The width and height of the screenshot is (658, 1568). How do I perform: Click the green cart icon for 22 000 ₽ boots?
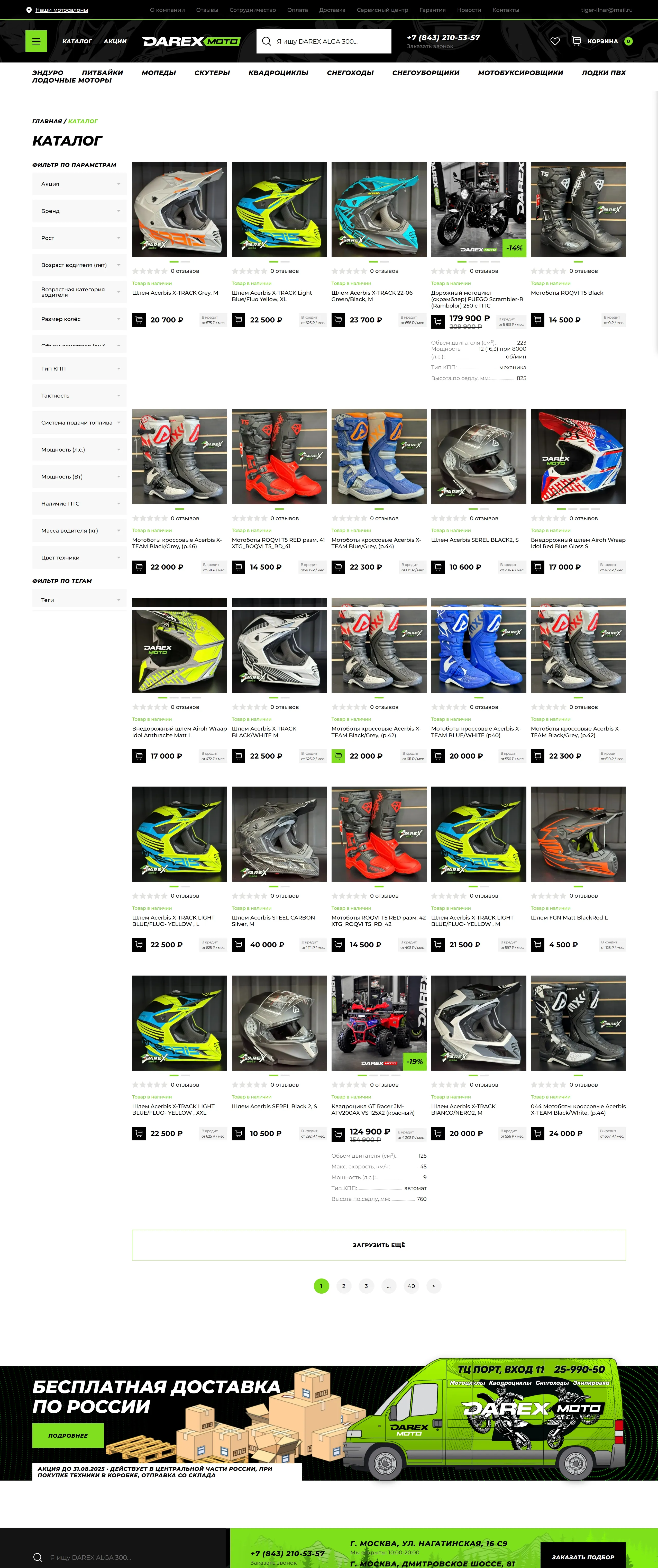coord(338,756)
